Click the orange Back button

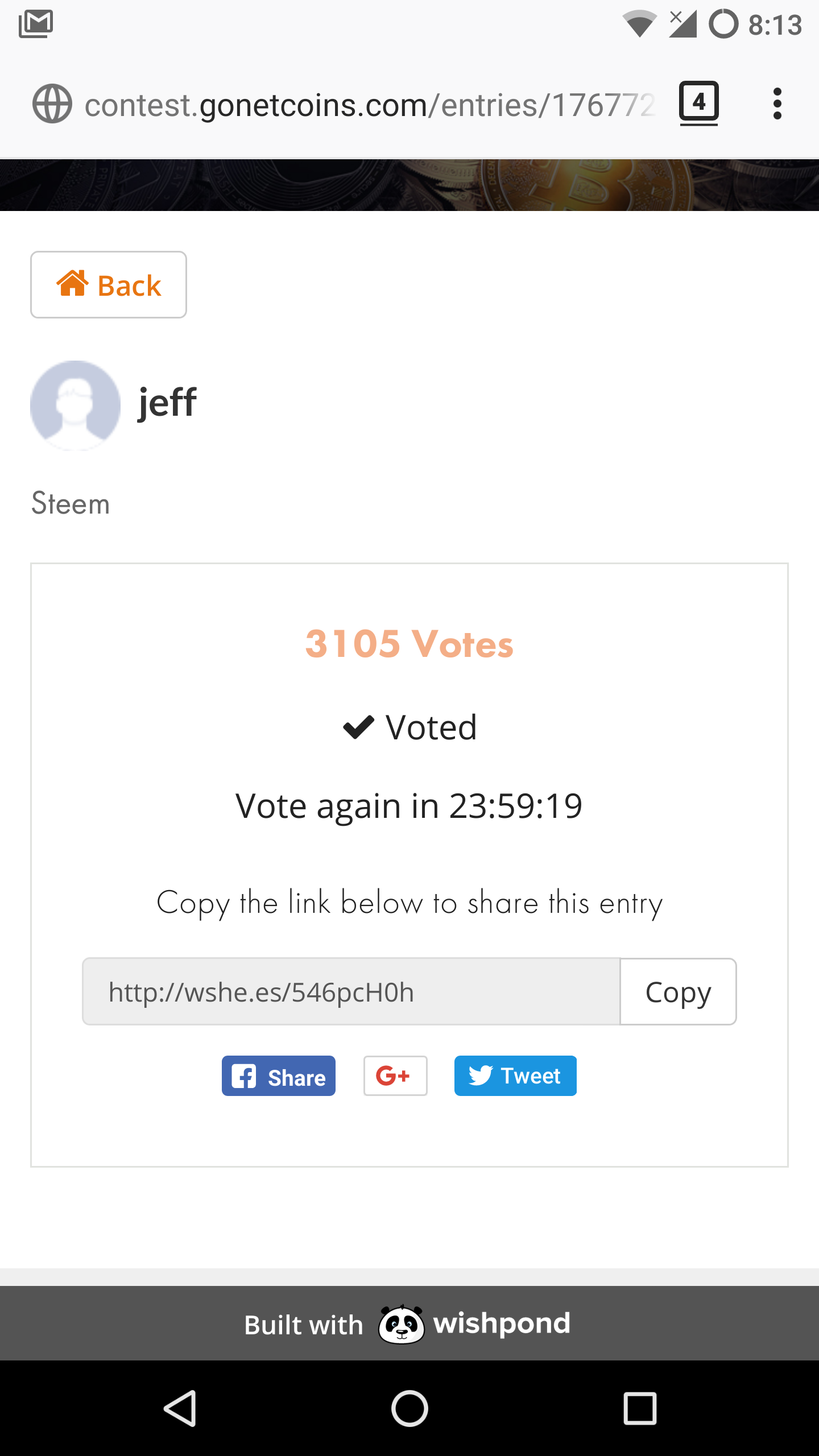point(109,284)
